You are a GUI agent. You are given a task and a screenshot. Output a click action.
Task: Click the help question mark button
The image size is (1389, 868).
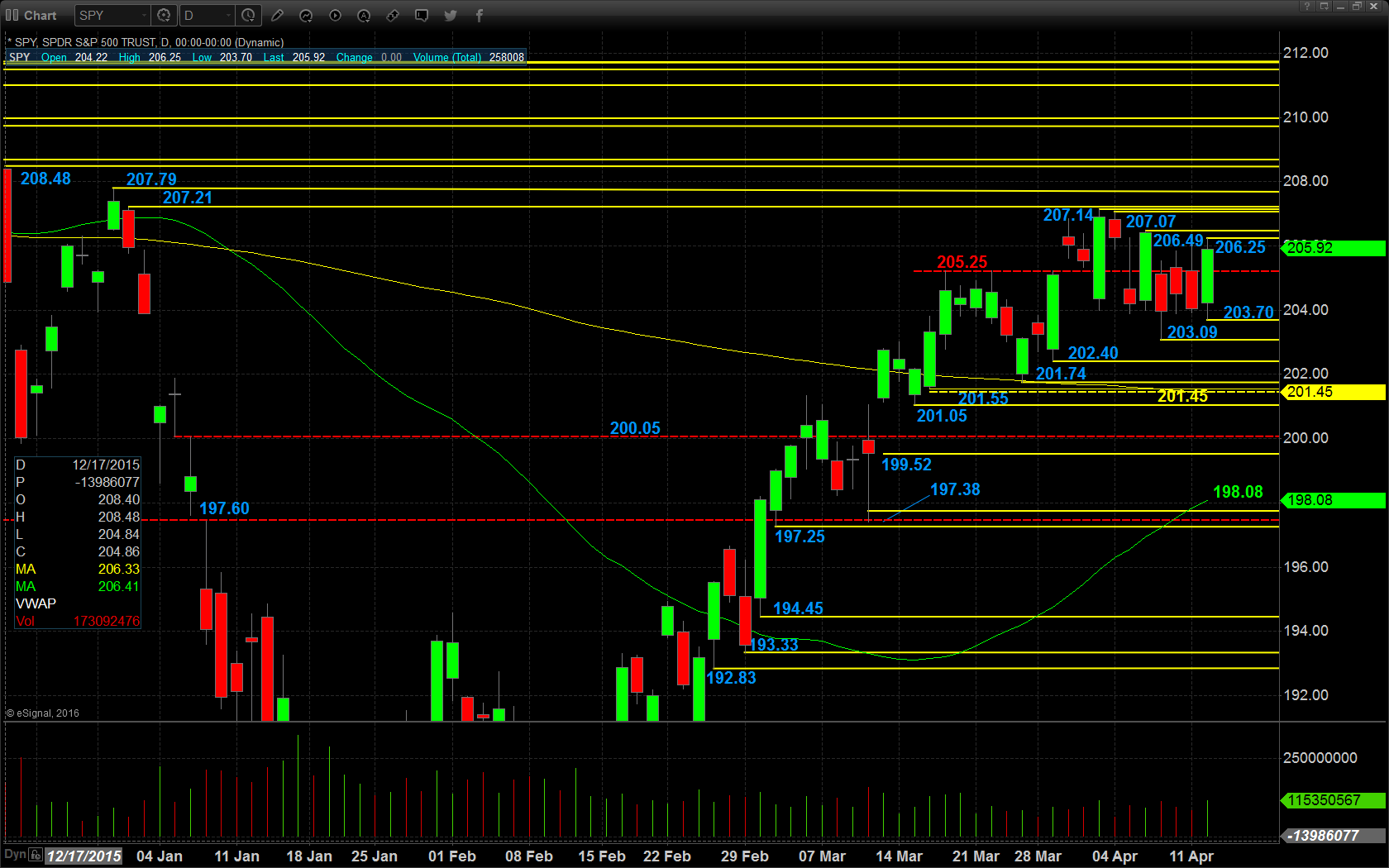[x=1307, y=6]
